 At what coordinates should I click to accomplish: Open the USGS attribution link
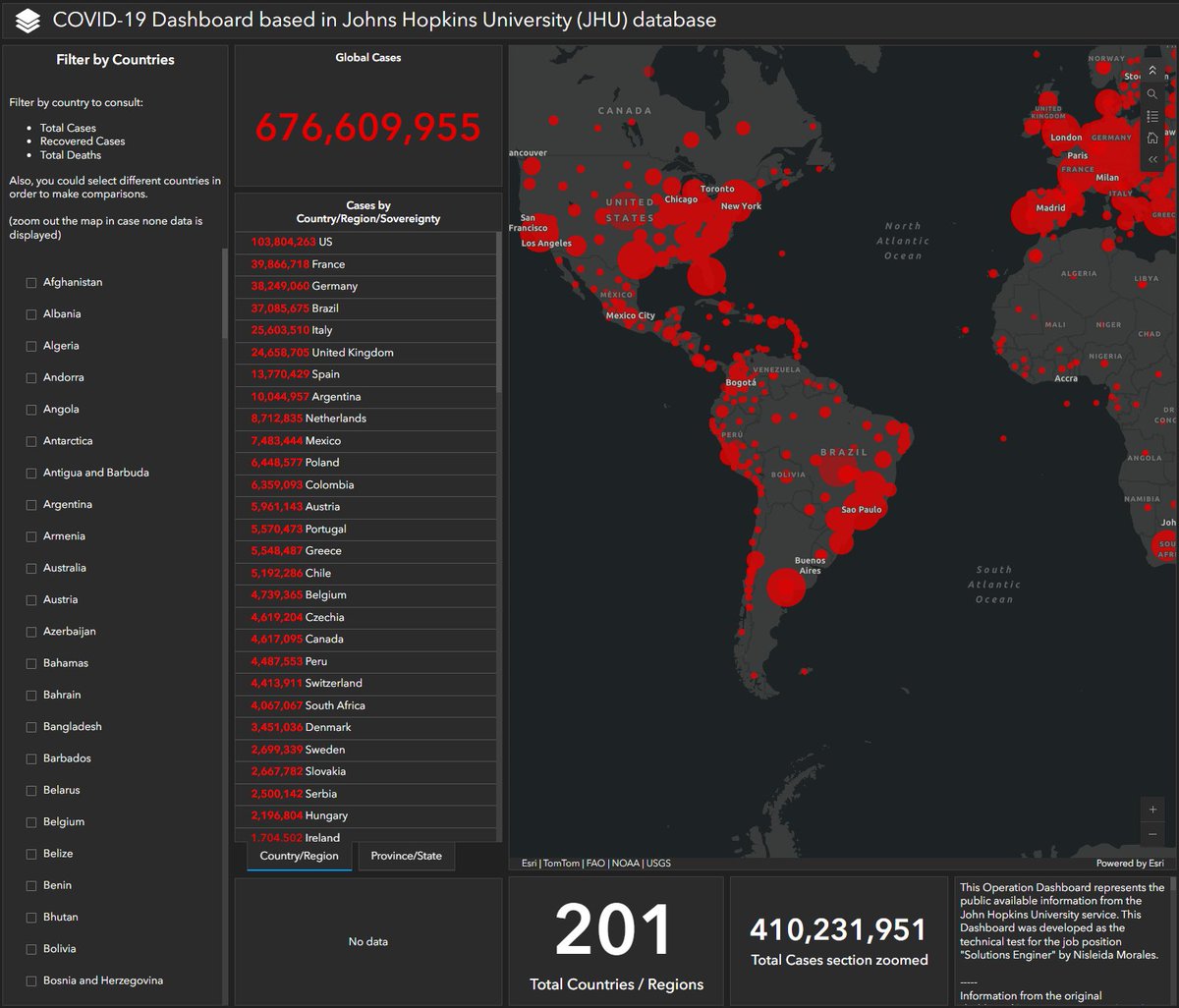658,864
